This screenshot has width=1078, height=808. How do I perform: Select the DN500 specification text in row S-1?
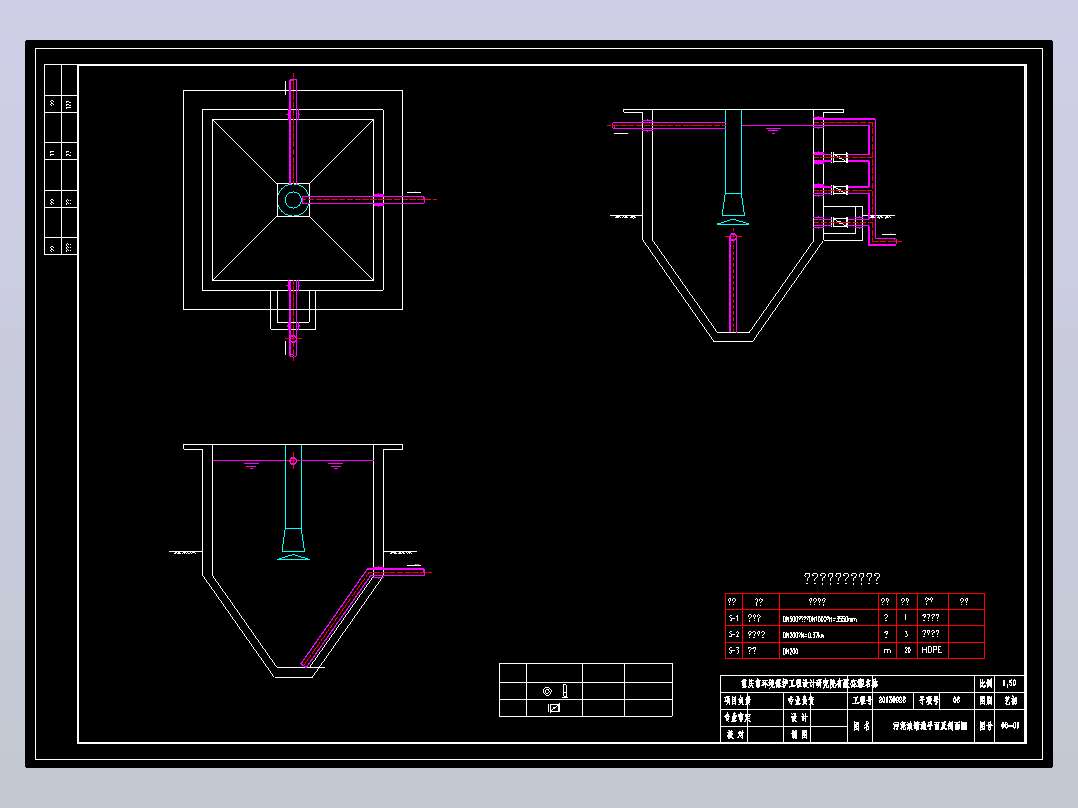pos(819,620)
